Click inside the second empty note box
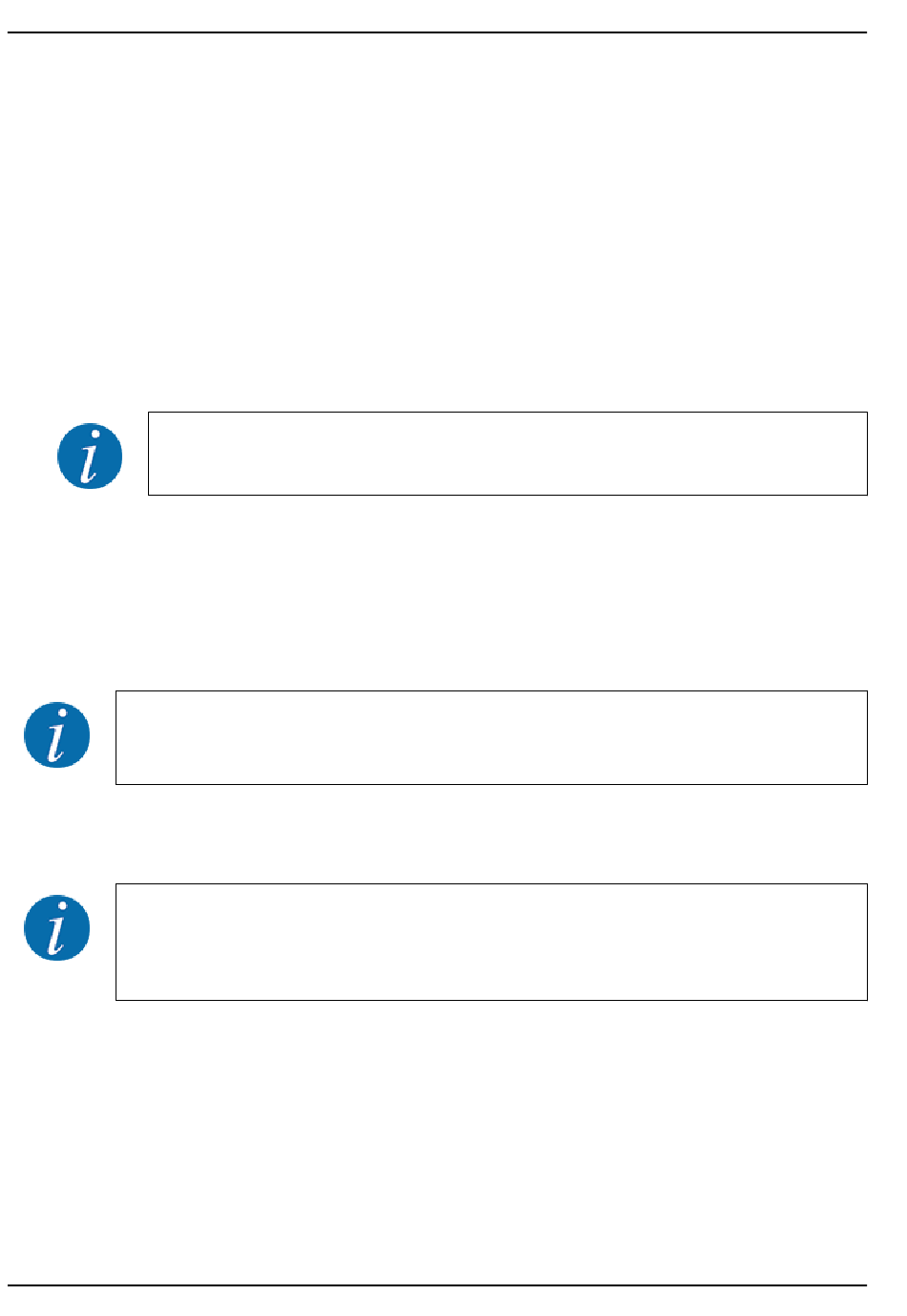The height and width of the screenshot is (1316, 907). [x=491, y=737]
